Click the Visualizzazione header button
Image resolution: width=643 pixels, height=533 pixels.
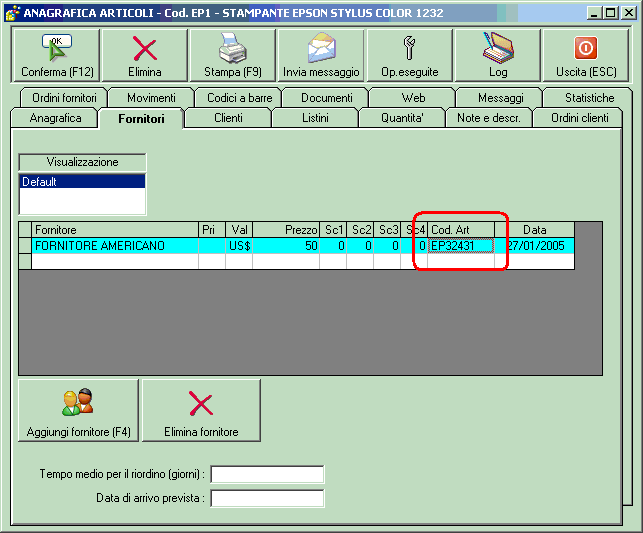pos(82,162)
